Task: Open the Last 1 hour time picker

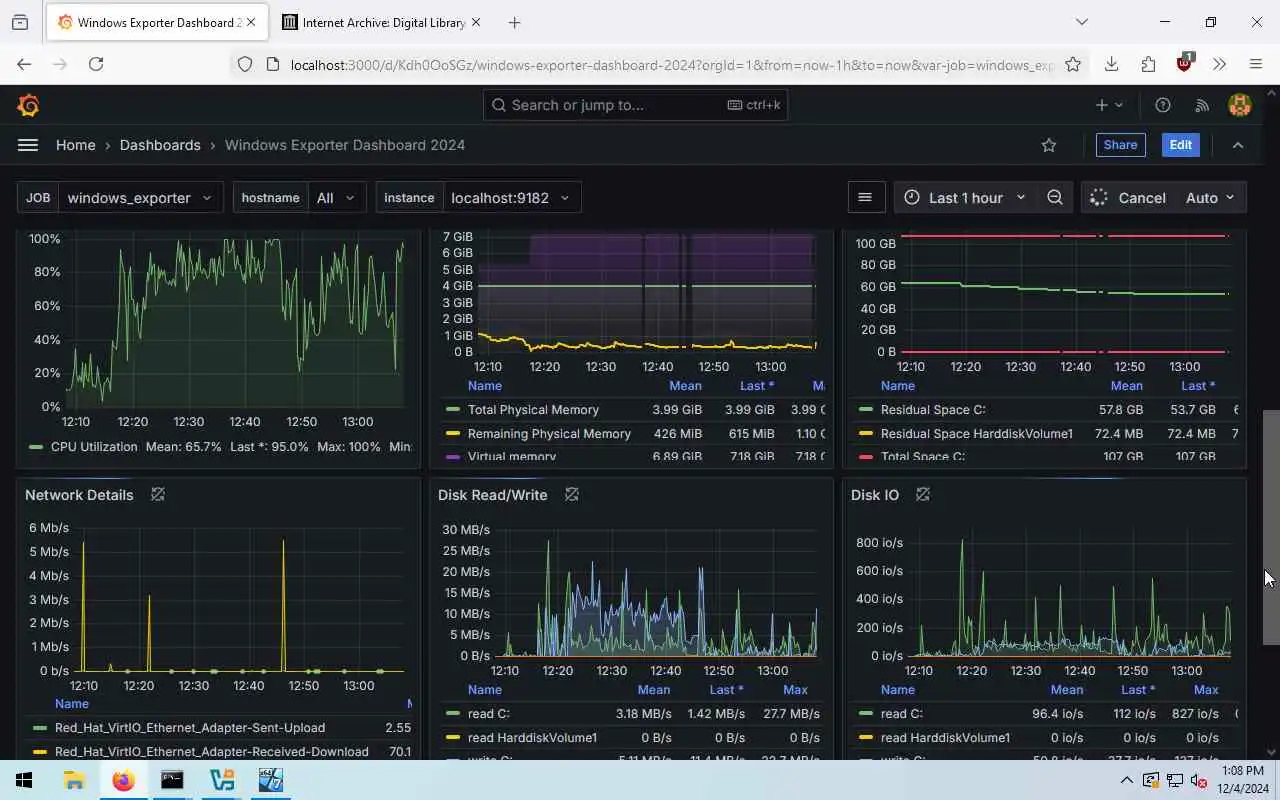Action: coord(965,198)
